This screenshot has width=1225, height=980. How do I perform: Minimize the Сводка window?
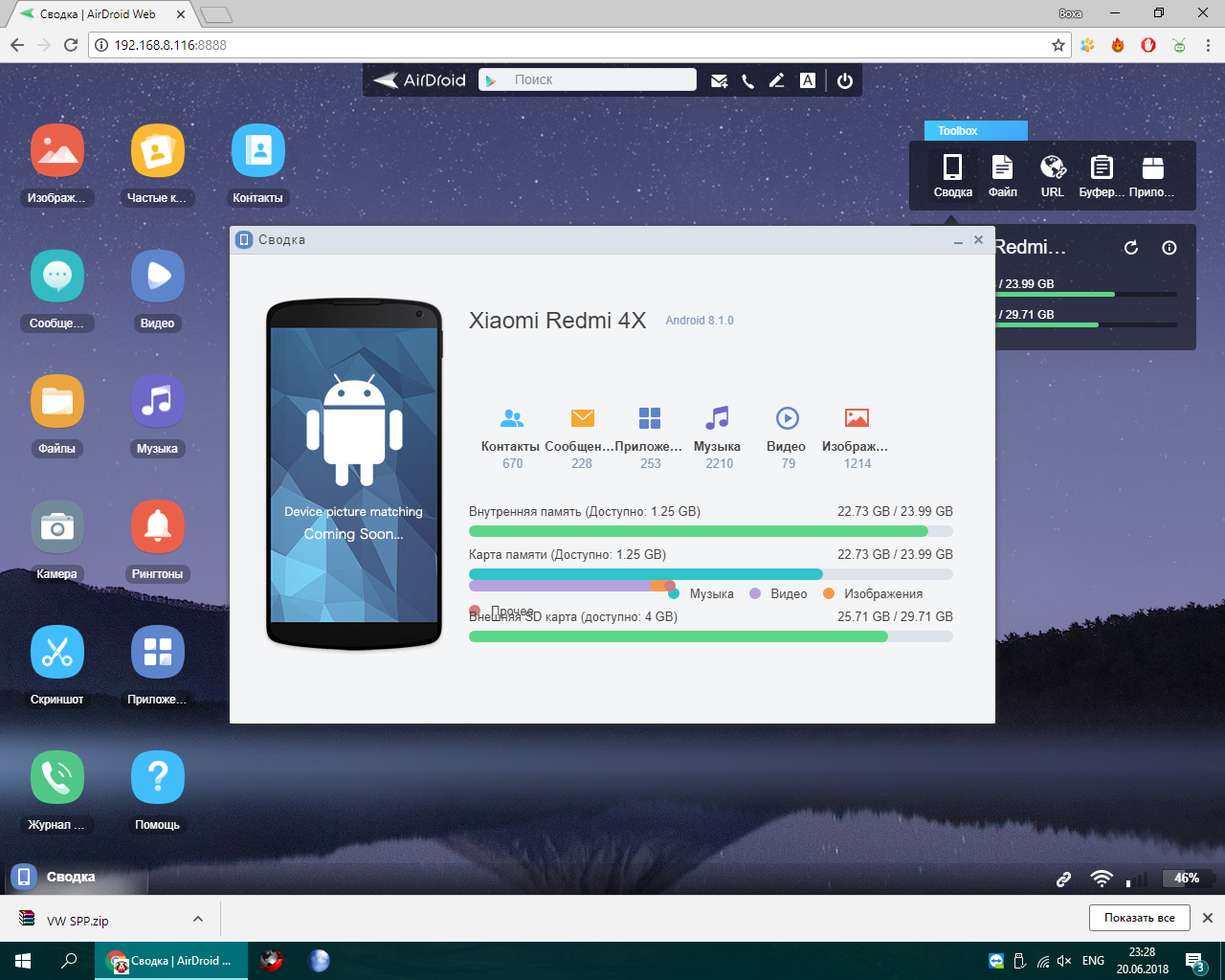coord(958,241)
